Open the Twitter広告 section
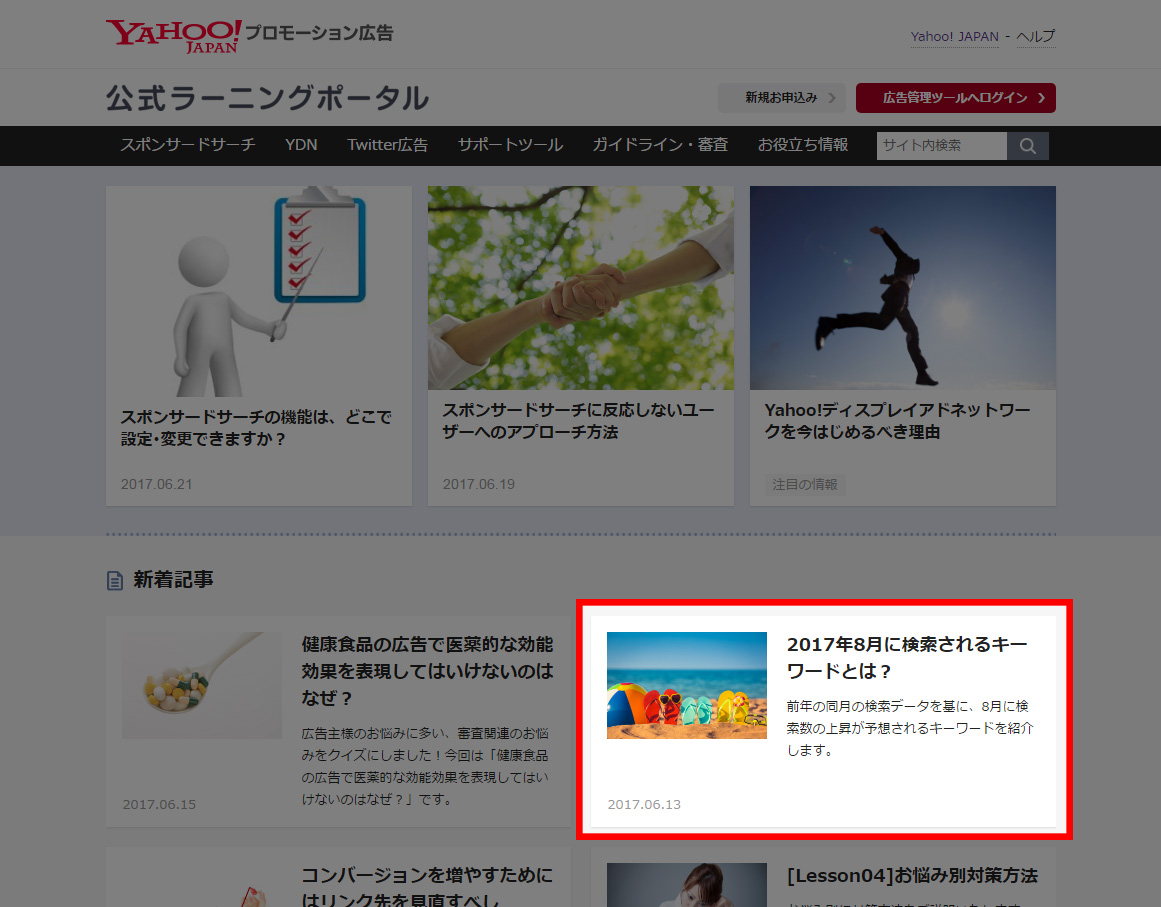Viewport: 1161px width, 907px height. tap(387, 145)
